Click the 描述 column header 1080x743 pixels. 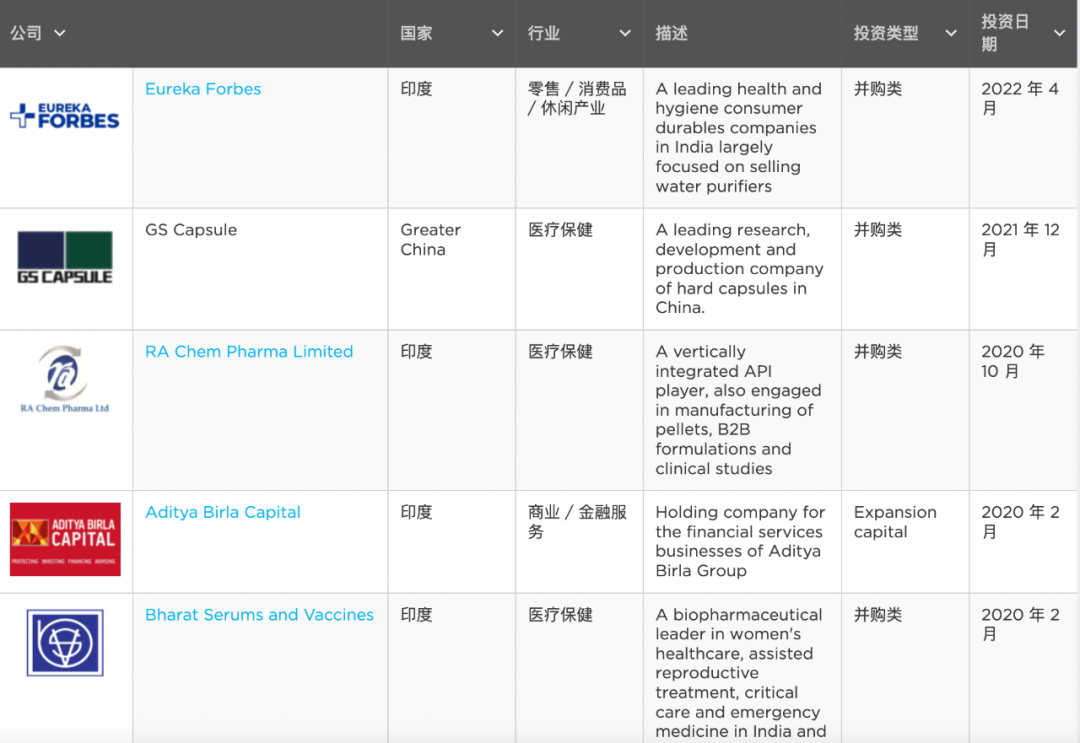pos(672,33)
